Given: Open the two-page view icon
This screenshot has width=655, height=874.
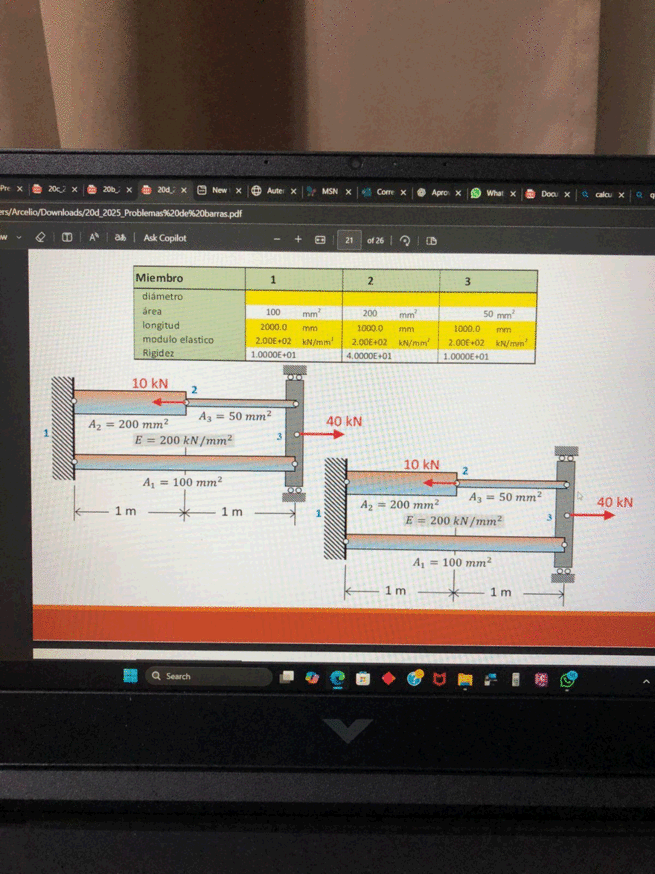Looking at the screenshot, I should (431, 241).
